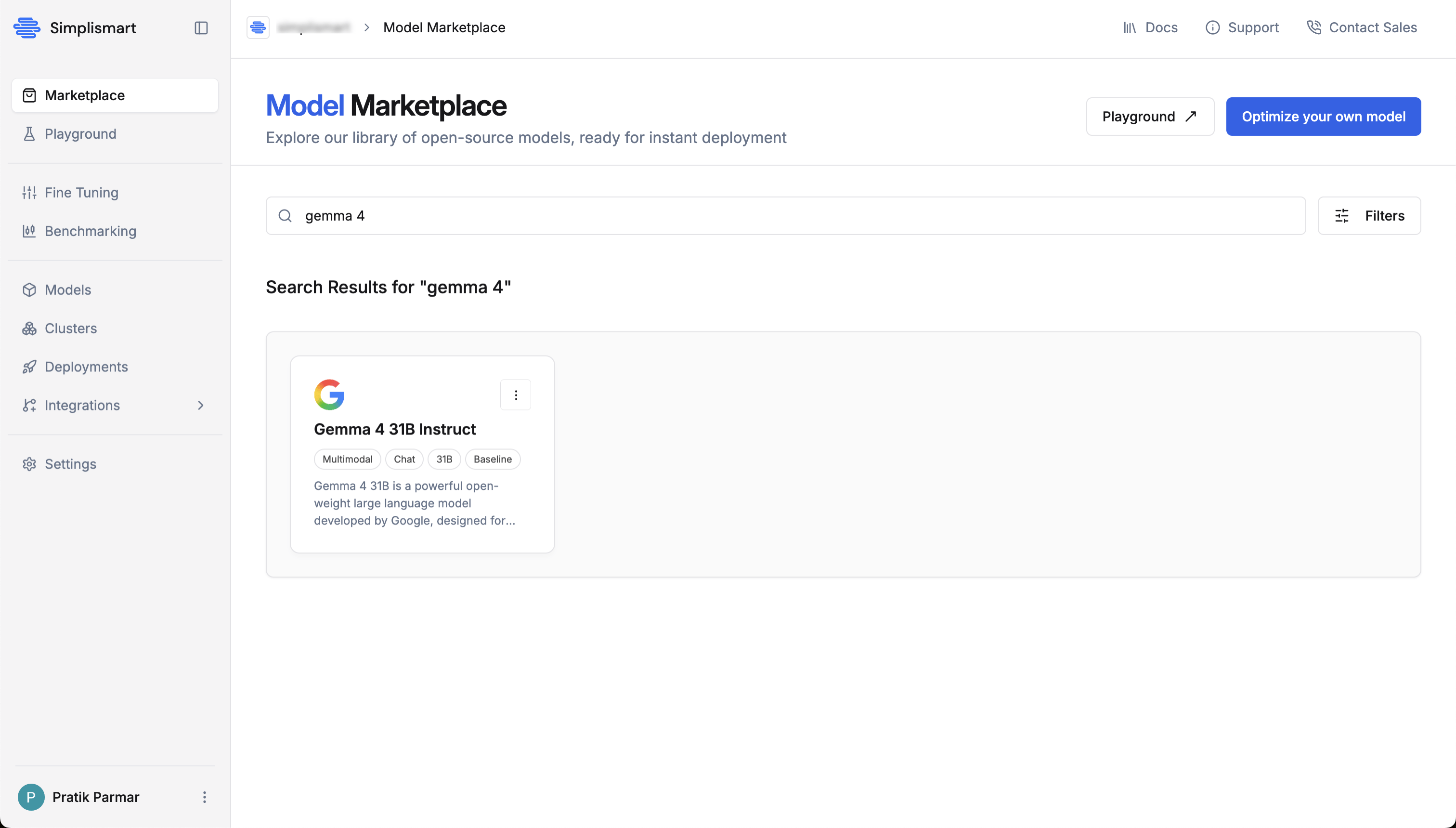1456x828 pixels.
Task: Click Contact Sales in top bar
Action: click(1362, 27)
